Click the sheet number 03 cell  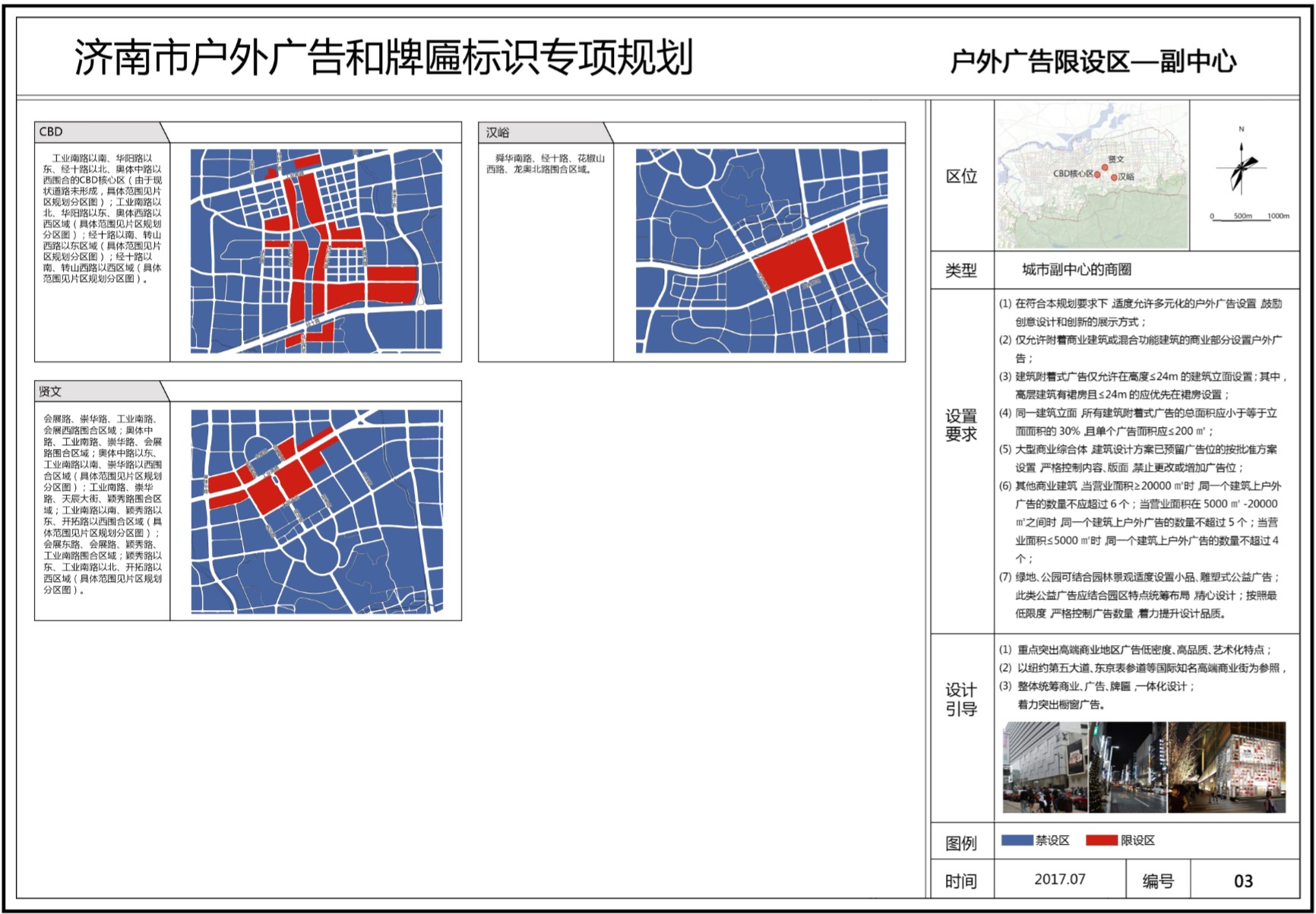pos(1243,881)
